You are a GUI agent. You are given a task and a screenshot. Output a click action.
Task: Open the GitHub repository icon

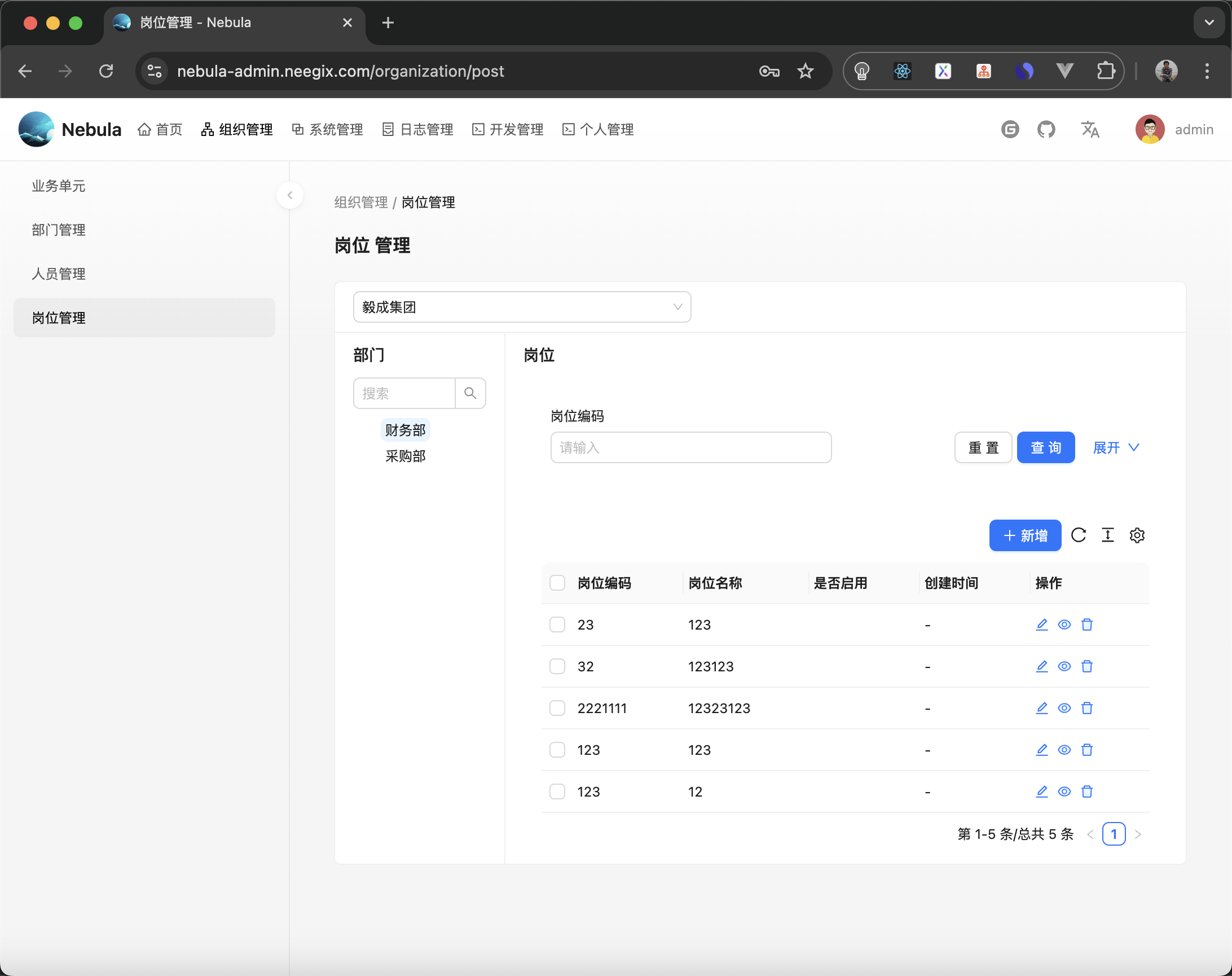pyautogui.click(x=1047, y=129)
